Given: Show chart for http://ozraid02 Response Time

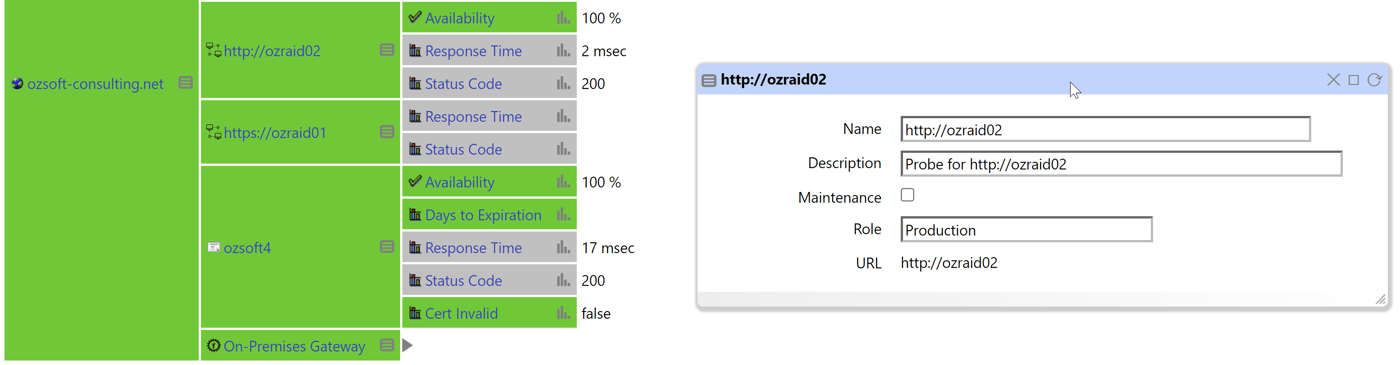Looking at the screenshot, I should 564,50.
